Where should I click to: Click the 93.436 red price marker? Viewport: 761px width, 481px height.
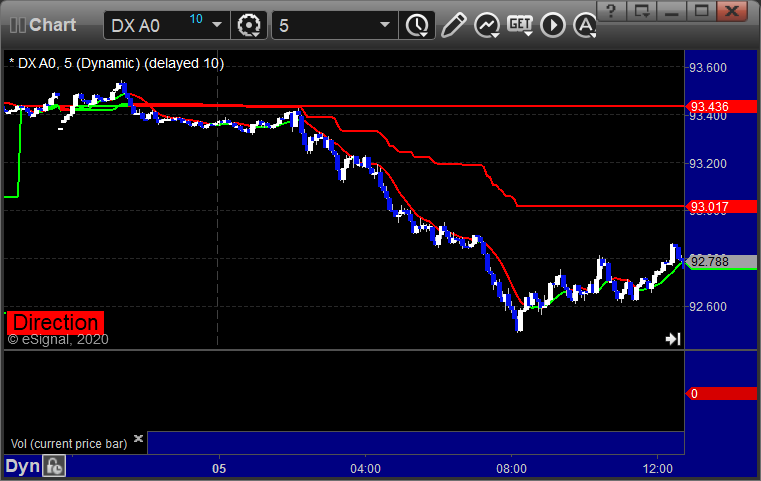pyautogui.click(x=721, y=106)
